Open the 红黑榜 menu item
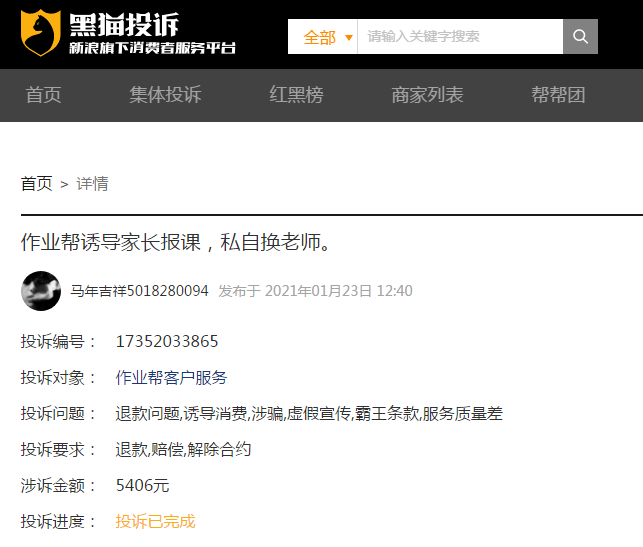 (296, 95)
